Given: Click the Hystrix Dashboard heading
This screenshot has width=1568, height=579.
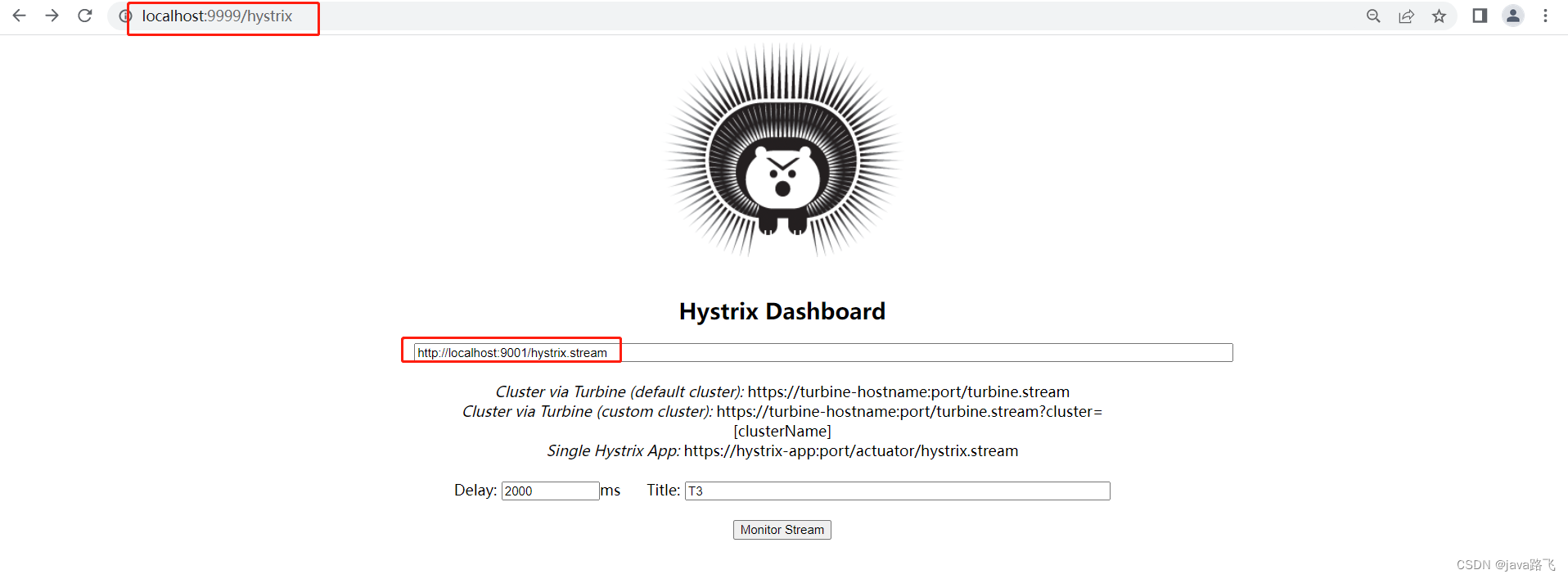Looking at the screenshot, I should [x=782, y=311].
